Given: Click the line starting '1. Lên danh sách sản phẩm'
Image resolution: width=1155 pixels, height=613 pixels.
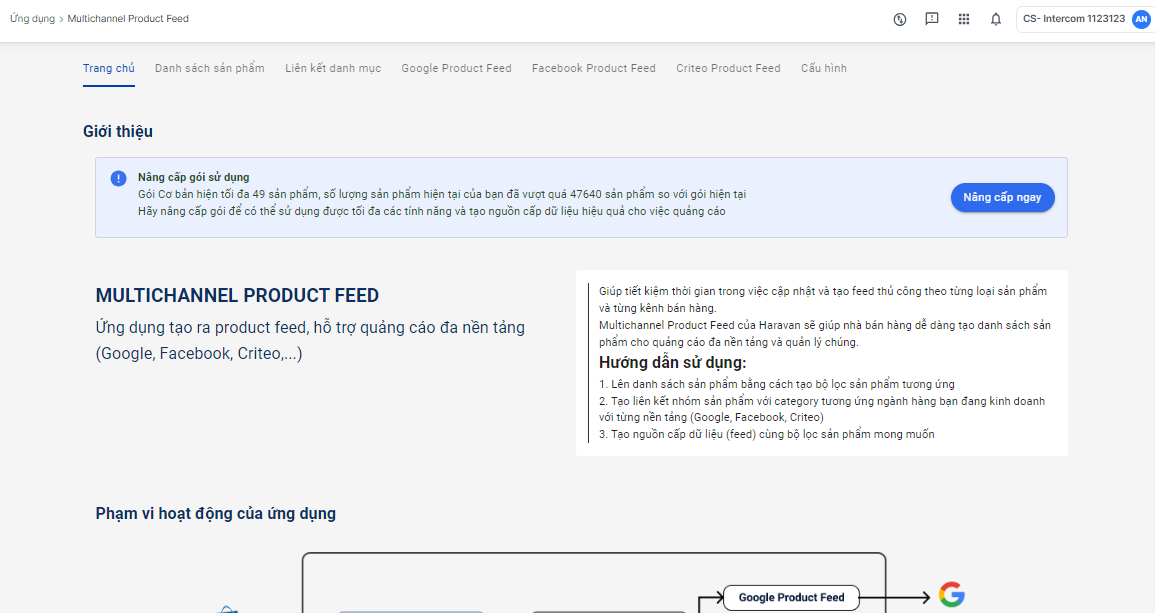Looking at the screenshot, I should click(x=777, y=385).
